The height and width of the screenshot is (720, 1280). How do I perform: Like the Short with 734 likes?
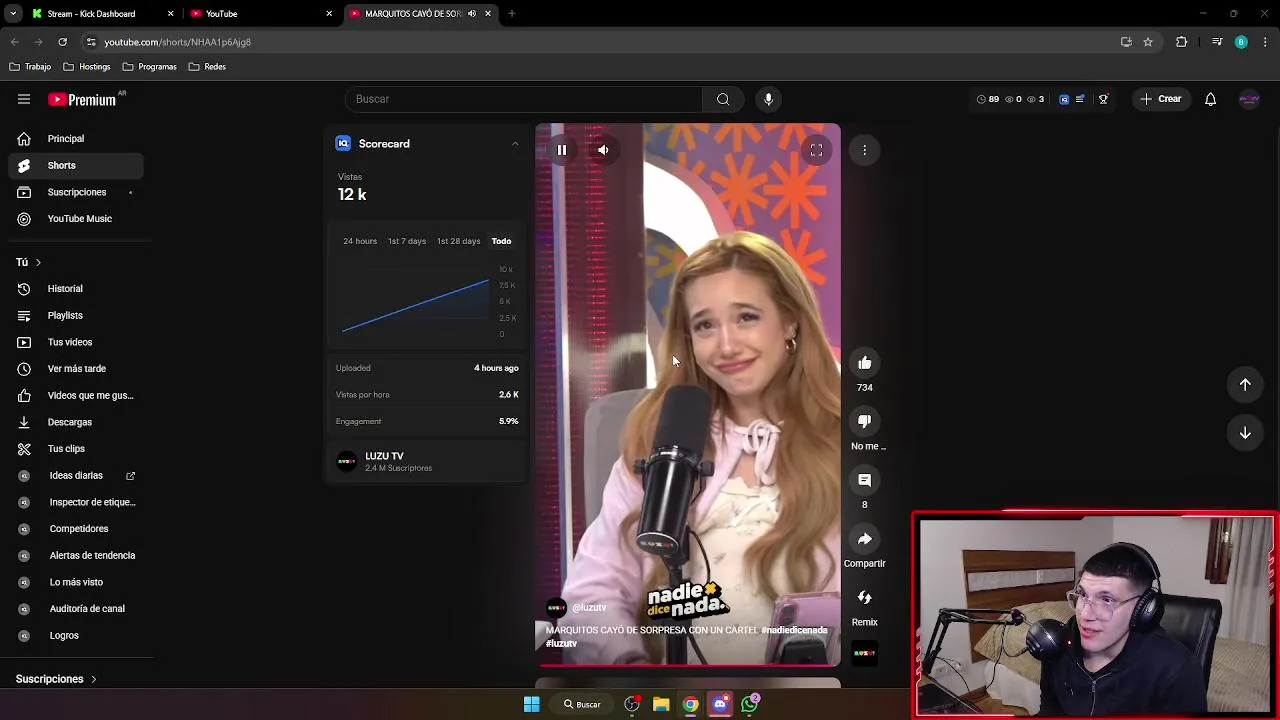click(865, 363)
